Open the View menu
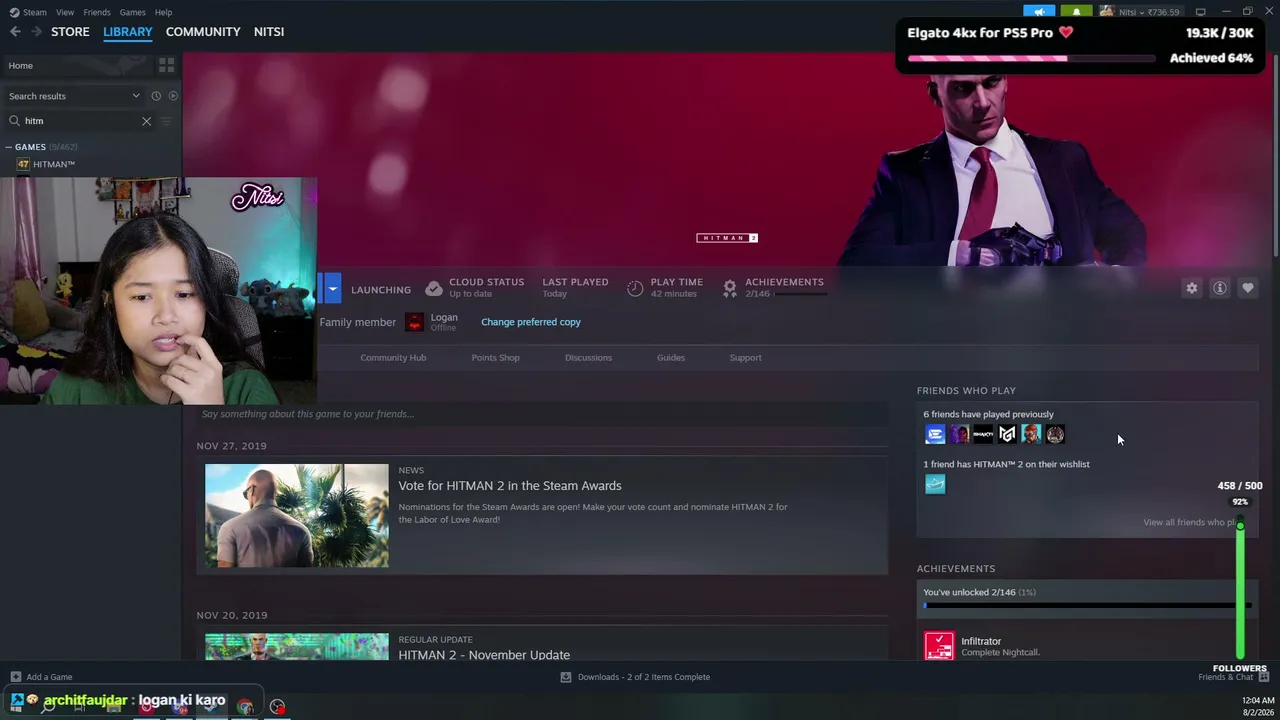The width and height of the screenshot is (1280, 720). (x=65, y=12)
